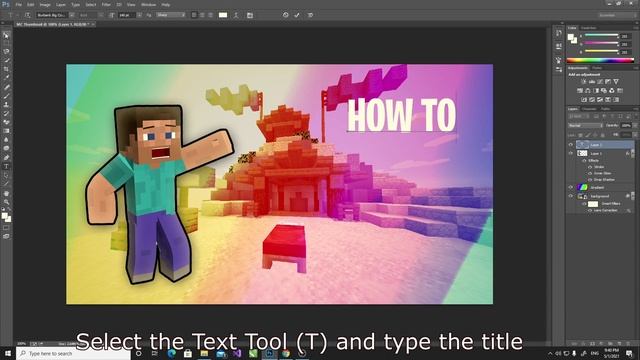Image resolution: width=640 pixels, height=360 pixels.
Task: Select the Pen tool
Action: 6,158
